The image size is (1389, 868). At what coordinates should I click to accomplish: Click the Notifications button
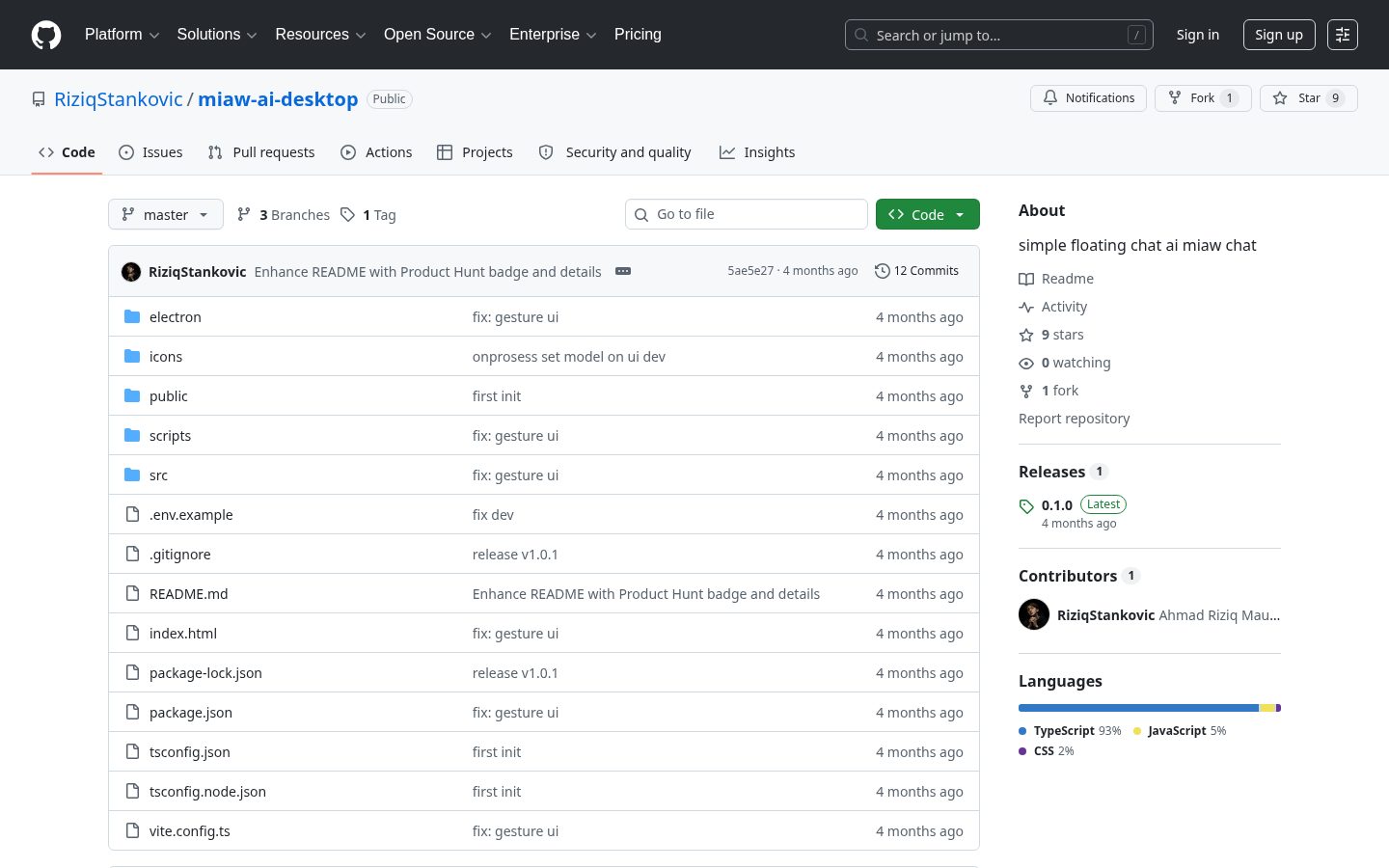pos(1088,98)
